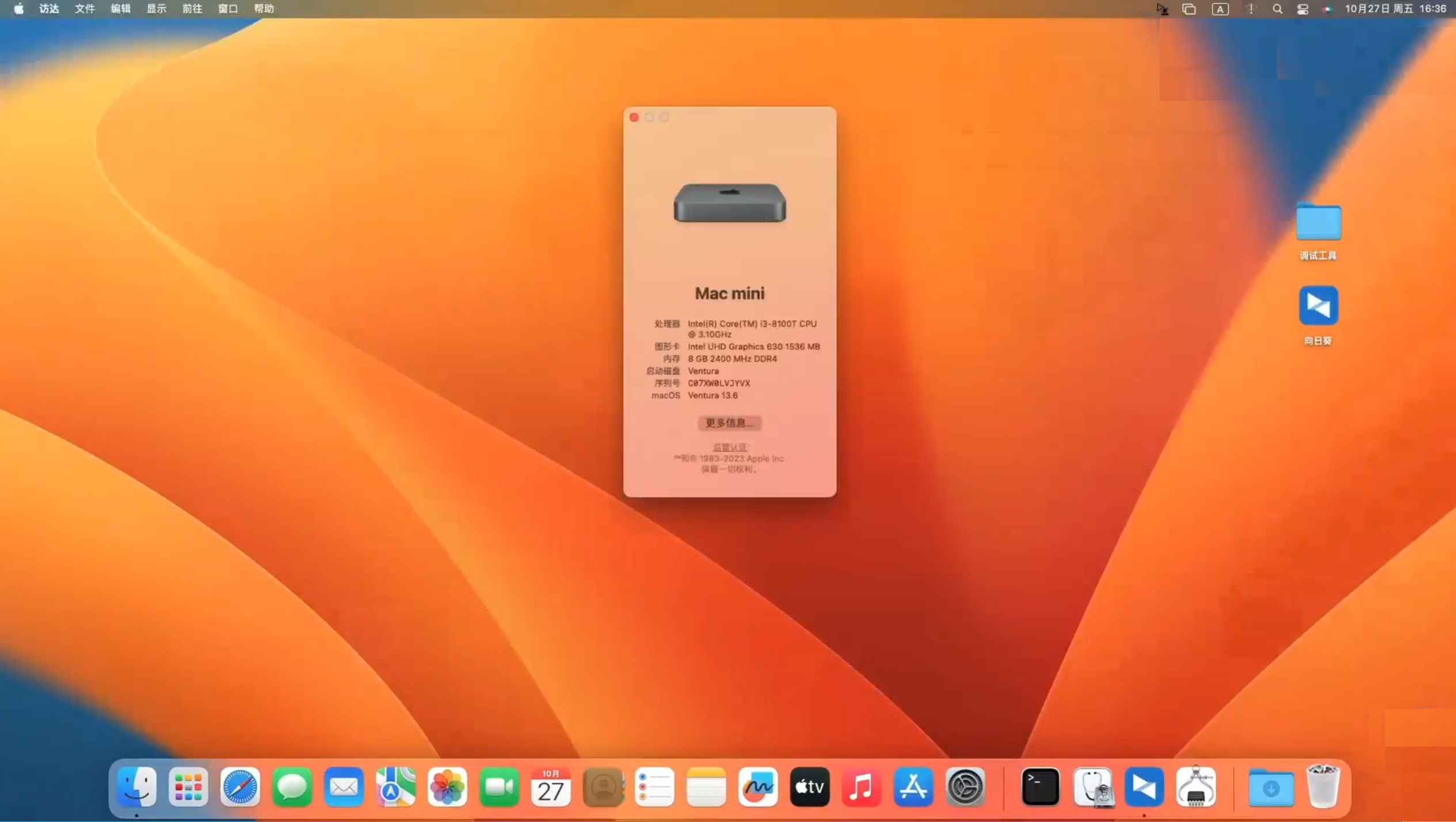Open the 文件 menu

pos(85,9)
